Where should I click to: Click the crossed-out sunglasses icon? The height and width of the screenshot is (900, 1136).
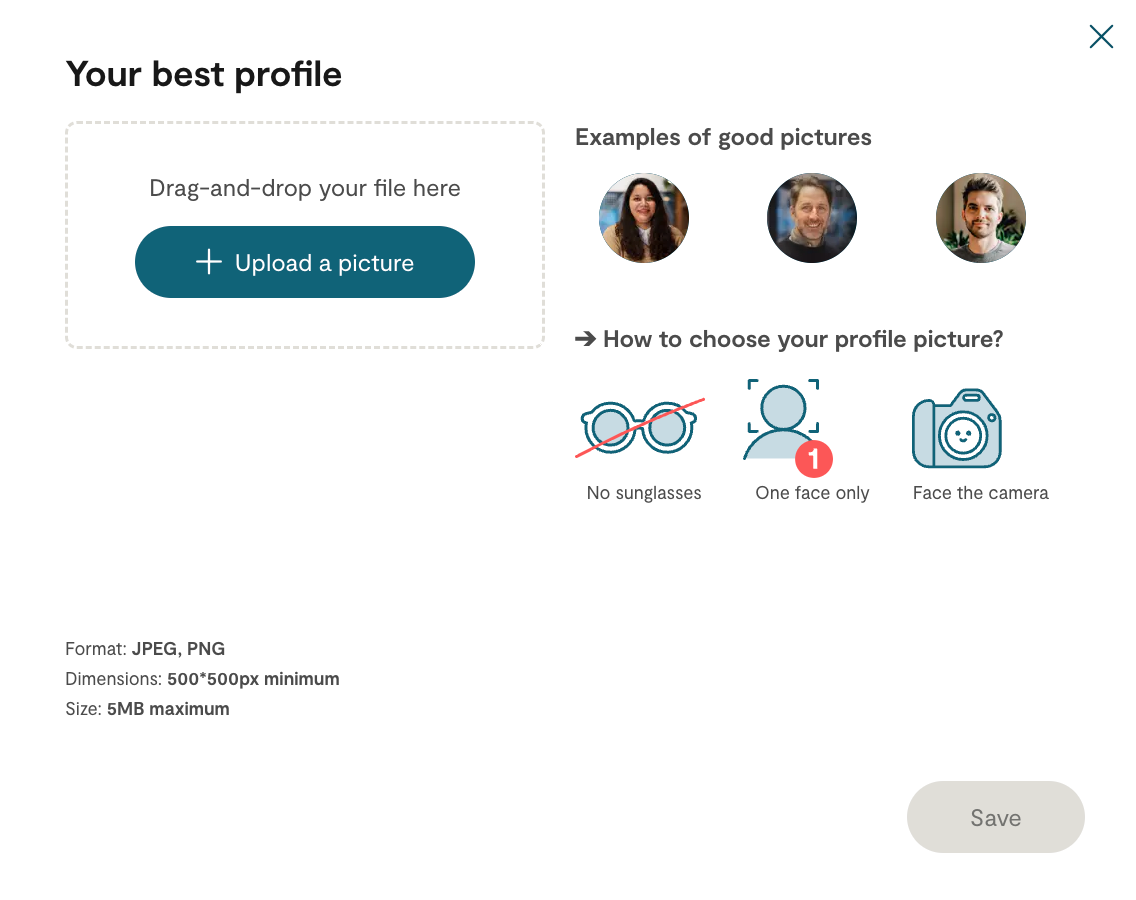coord(640,427)
